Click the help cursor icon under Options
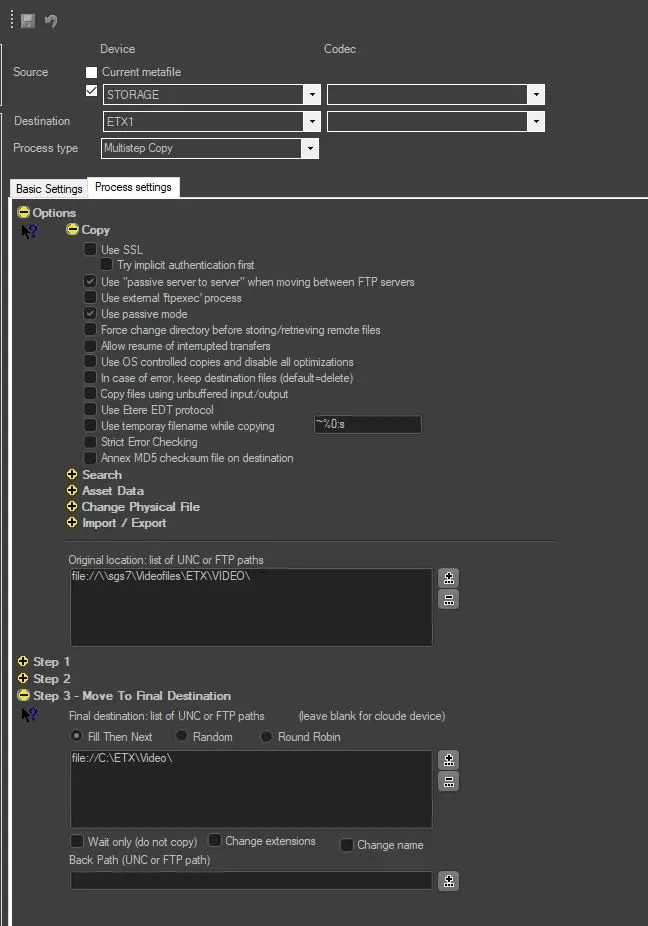This screenshot has height=926, width=648. 30,232
